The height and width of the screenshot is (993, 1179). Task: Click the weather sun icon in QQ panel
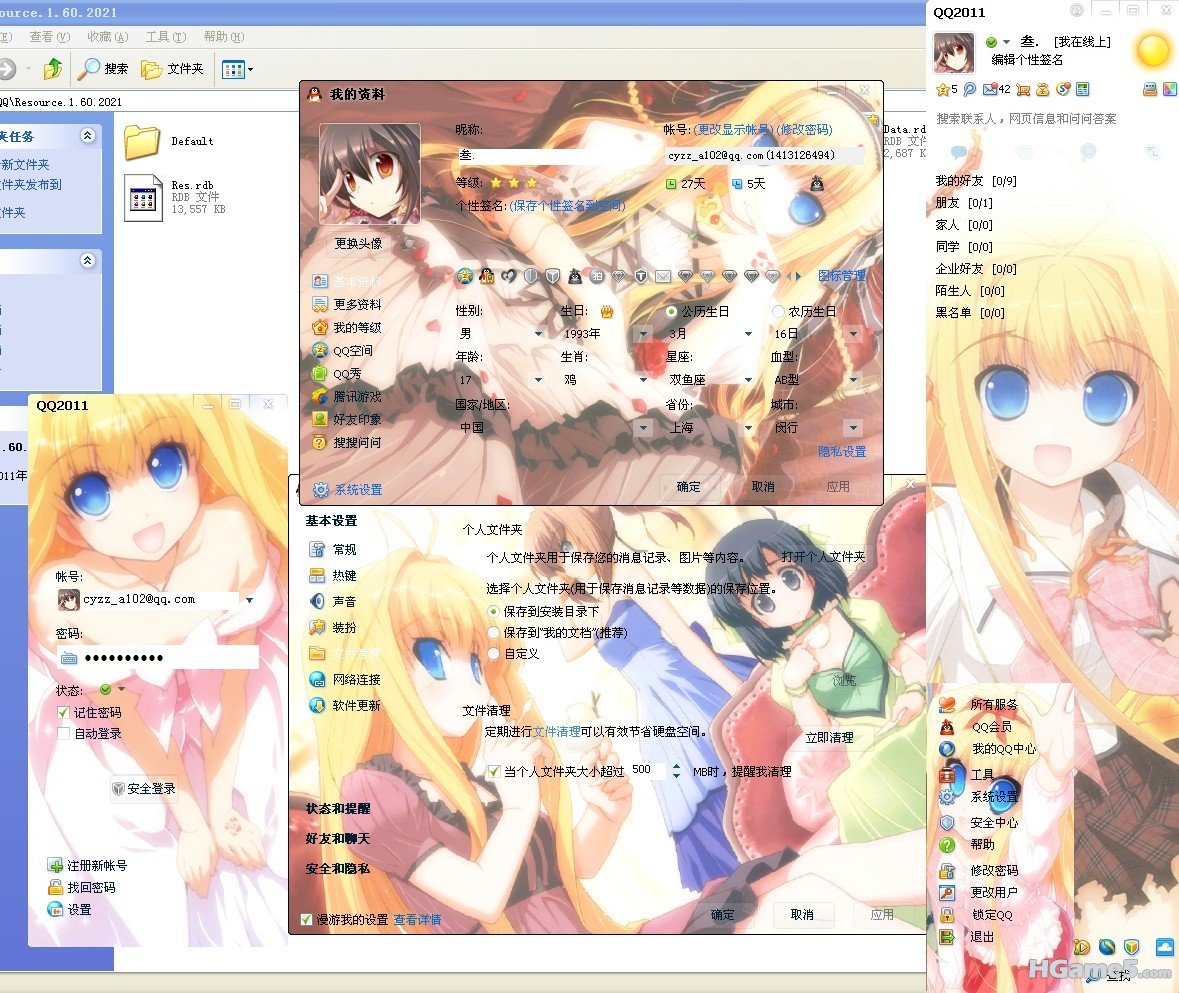[1151, 50]
